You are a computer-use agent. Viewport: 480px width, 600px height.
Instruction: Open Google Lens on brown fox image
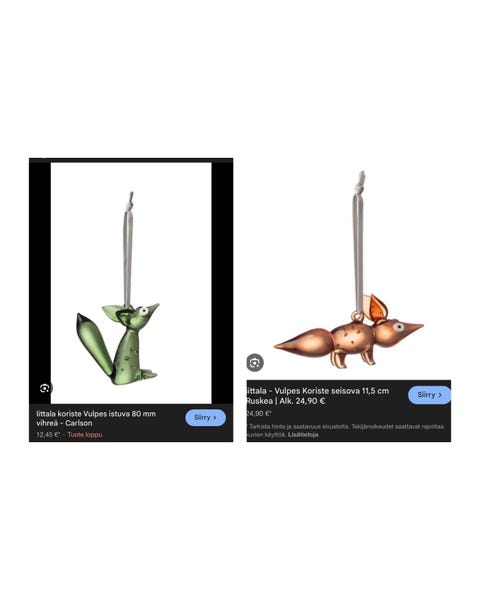[255, 362]
